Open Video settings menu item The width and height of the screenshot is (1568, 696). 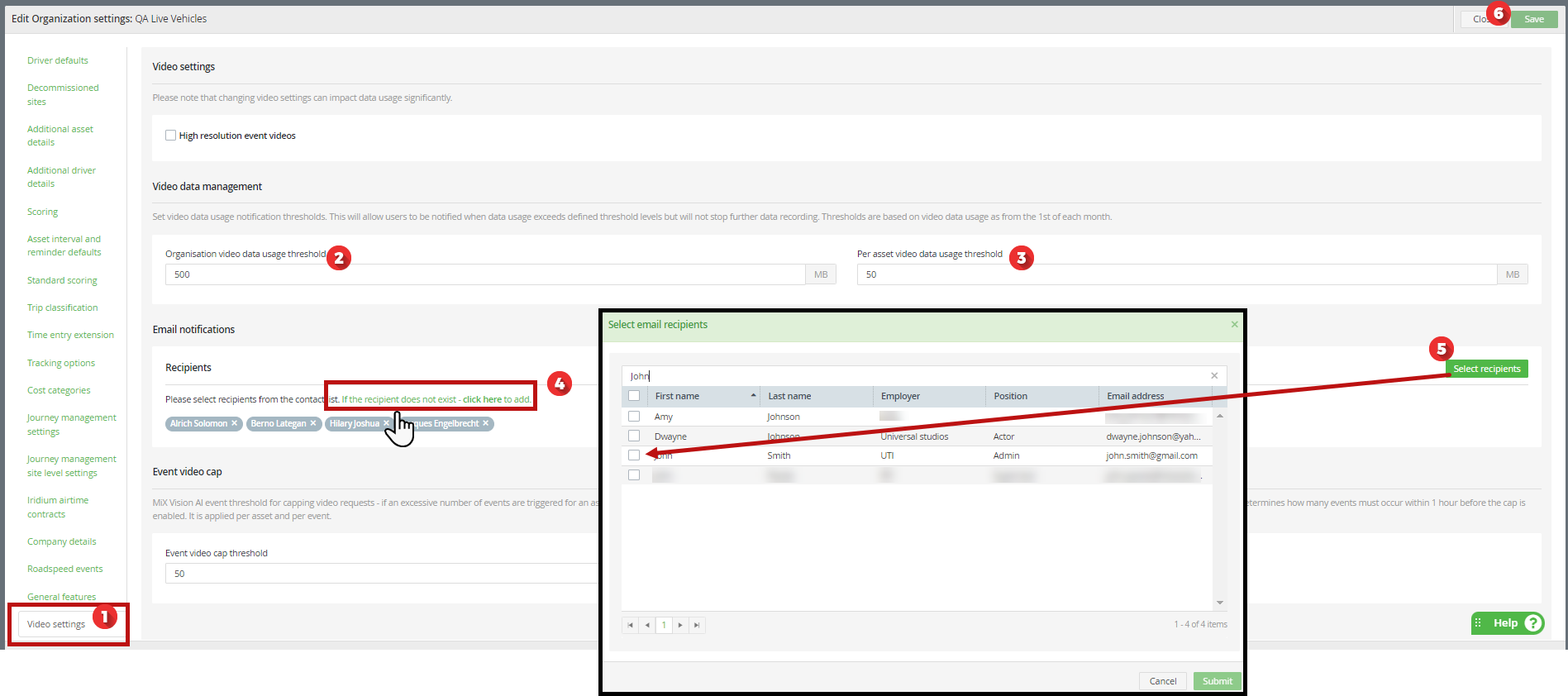coord(56,624)
